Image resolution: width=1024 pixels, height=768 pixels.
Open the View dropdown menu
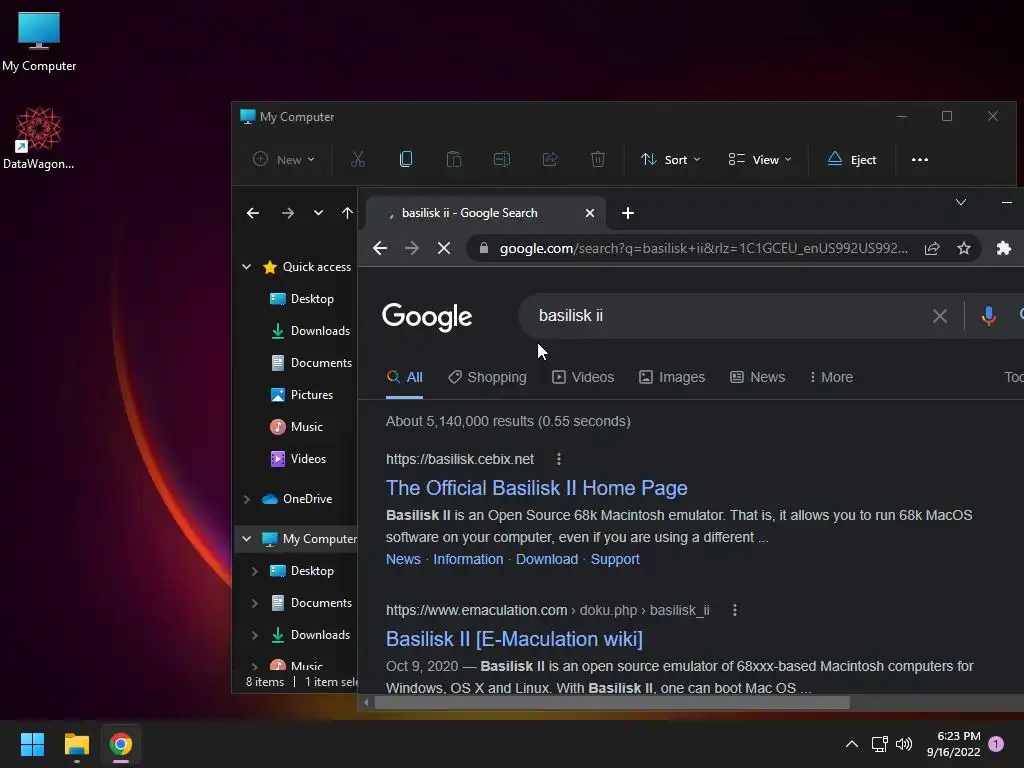760,159
